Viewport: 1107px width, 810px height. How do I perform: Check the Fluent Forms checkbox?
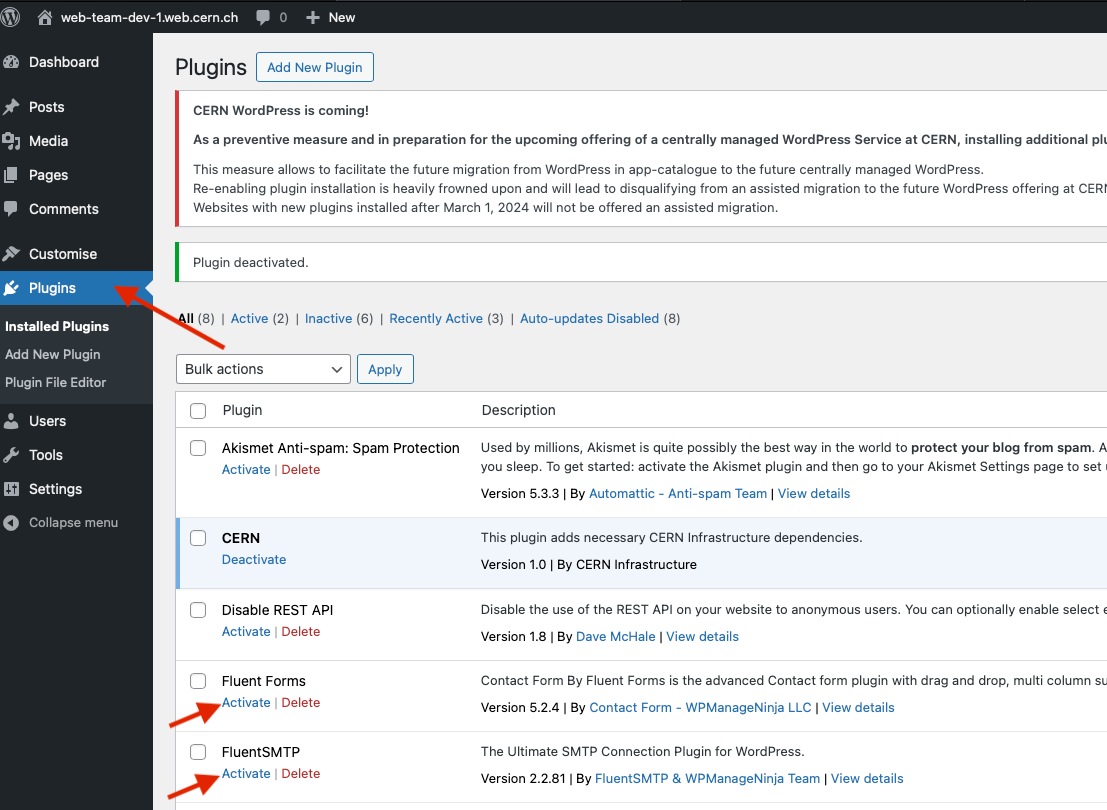(x=198, y=681)
